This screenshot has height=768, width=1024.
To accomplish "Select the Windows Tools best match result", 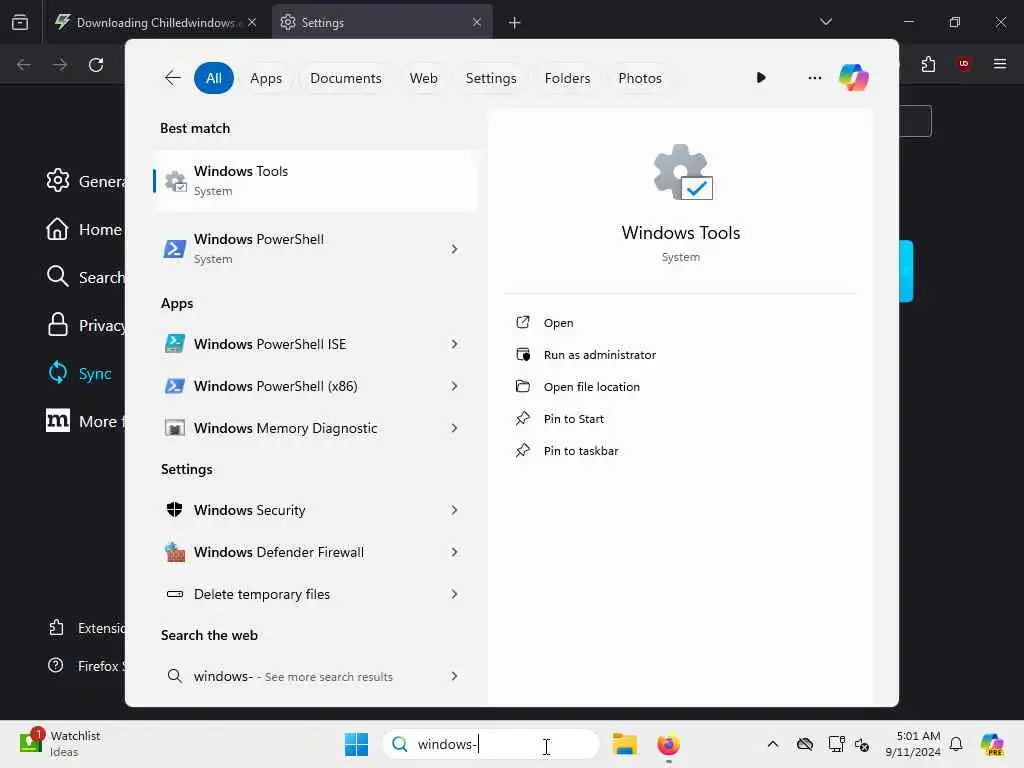I will [315, 181].
